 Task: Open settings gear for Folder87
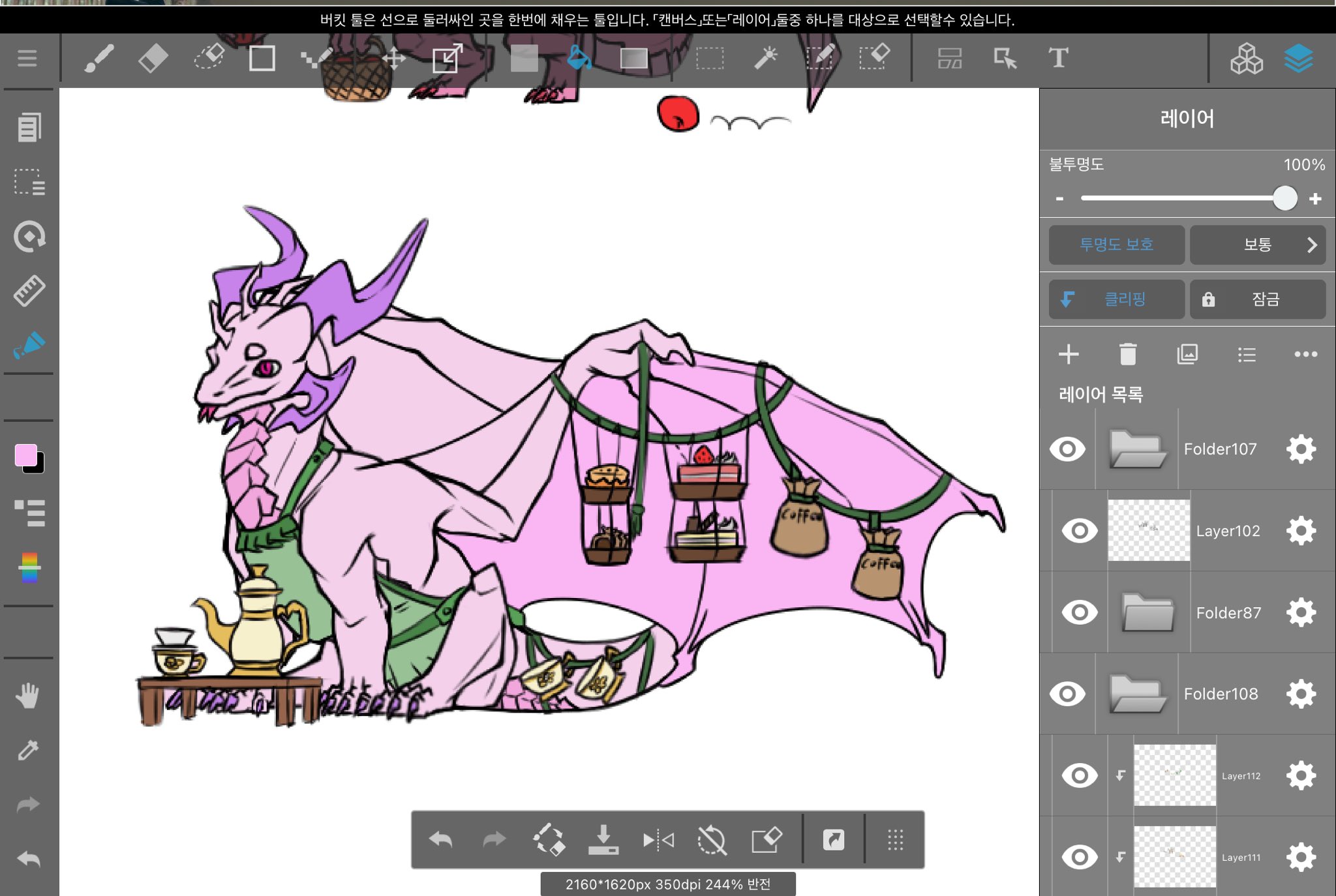pos(1301,612)
